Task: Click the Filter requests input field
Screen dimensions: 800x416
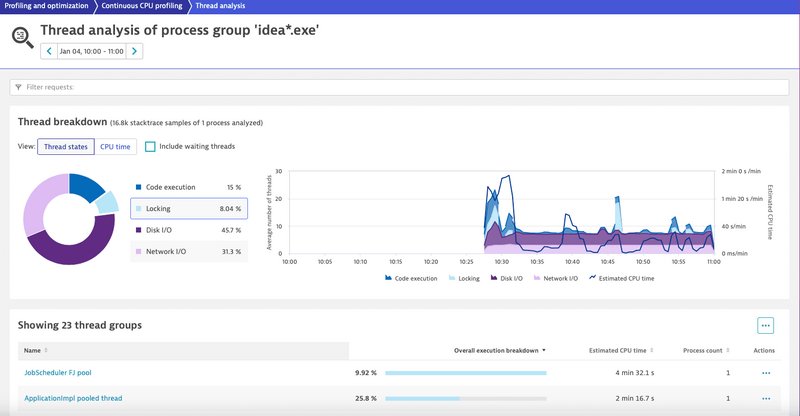Action: 400,87
